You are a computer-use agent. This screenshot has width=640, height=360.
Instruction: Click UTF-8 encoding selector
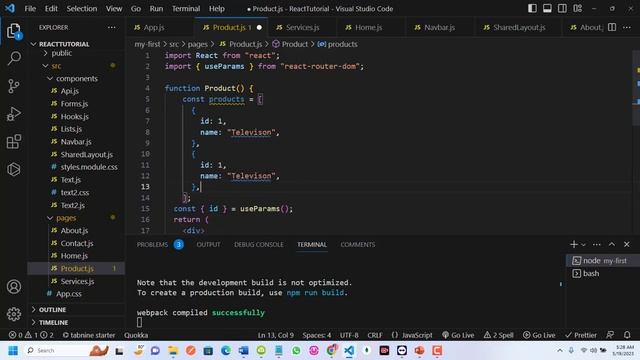tap(349, 335)
